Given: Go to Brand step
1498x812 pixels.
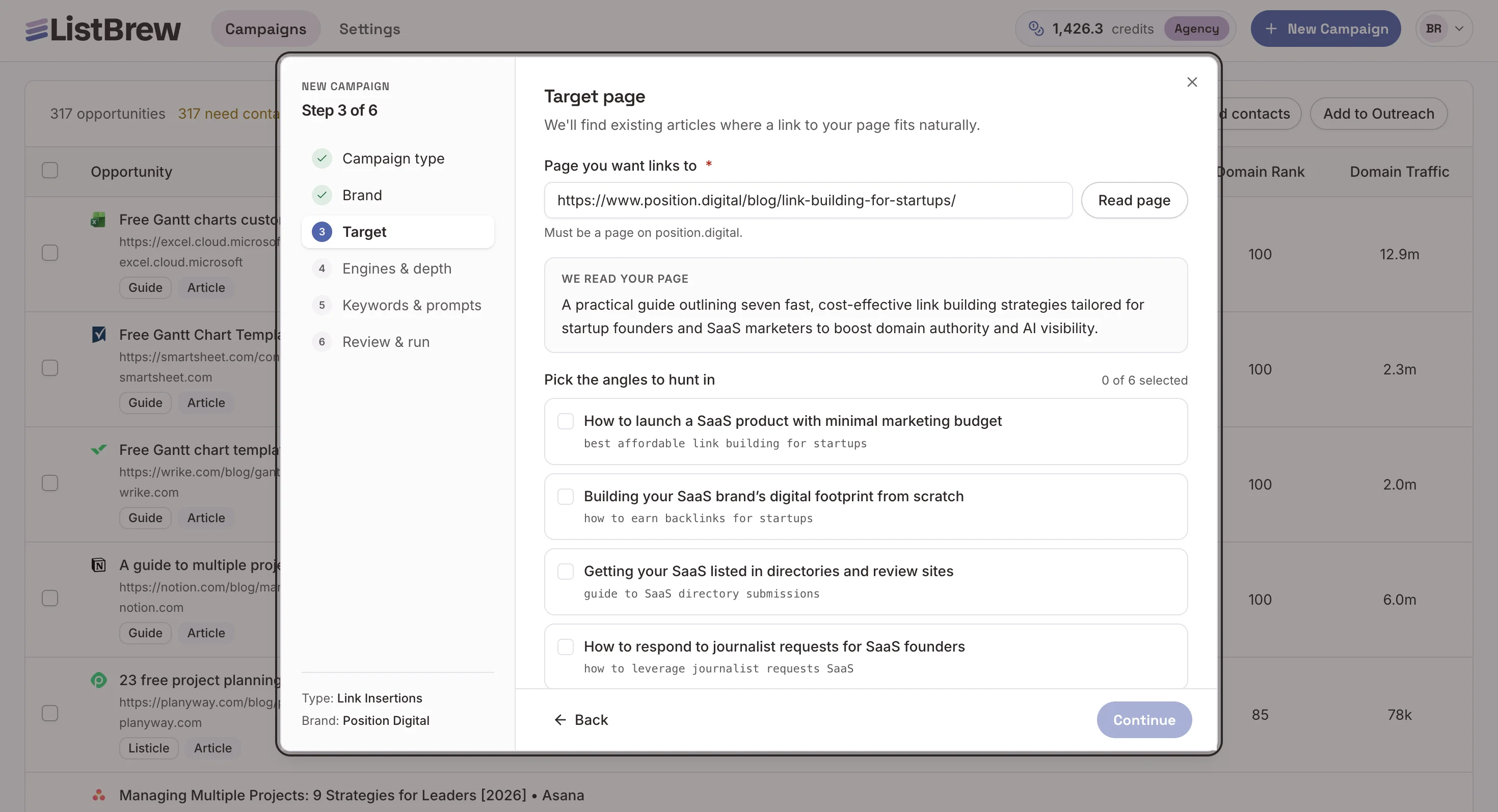Looking at the screenshot, I should click(398, 195).
